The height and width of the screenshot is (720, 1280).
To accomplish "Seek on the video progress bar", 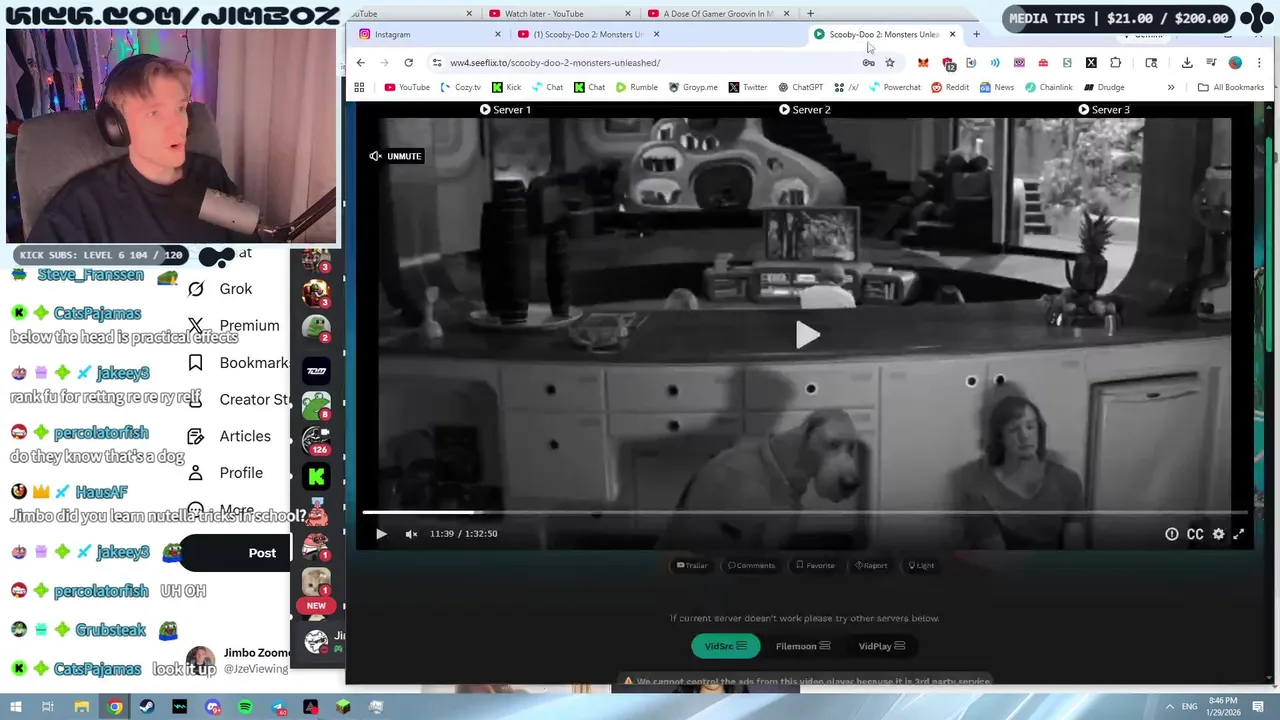I will (x=805, y=512).
